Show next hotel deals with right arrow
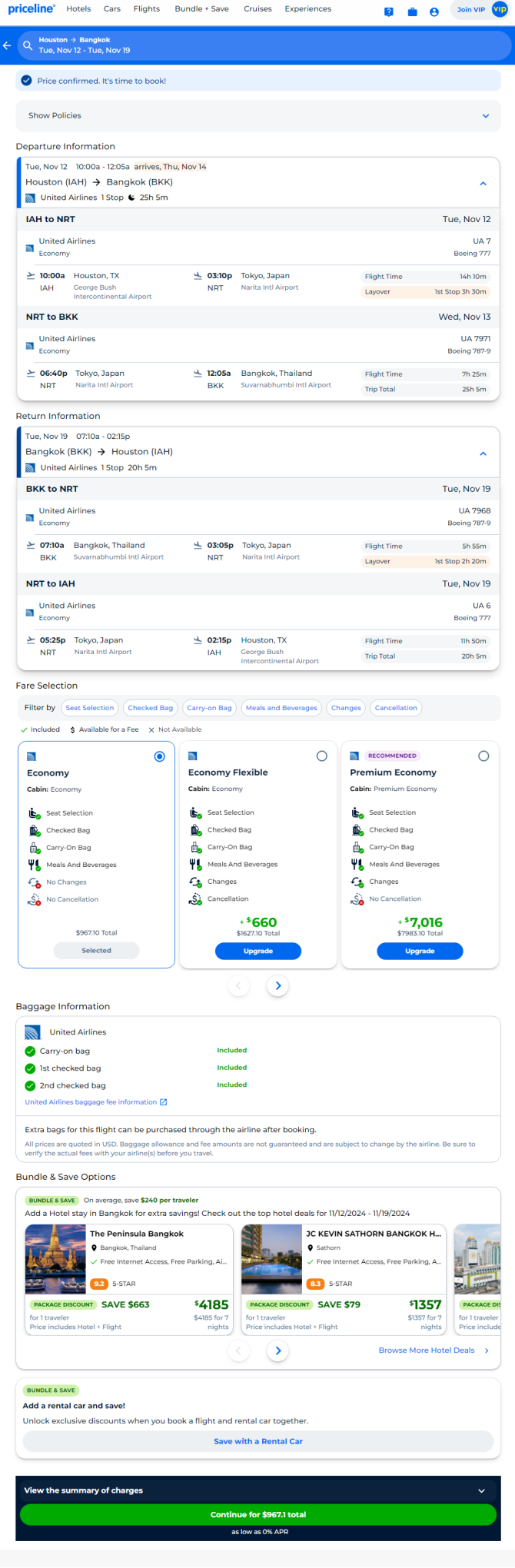Viewport: 515px width, 1568px height. tap(278, 1350)
